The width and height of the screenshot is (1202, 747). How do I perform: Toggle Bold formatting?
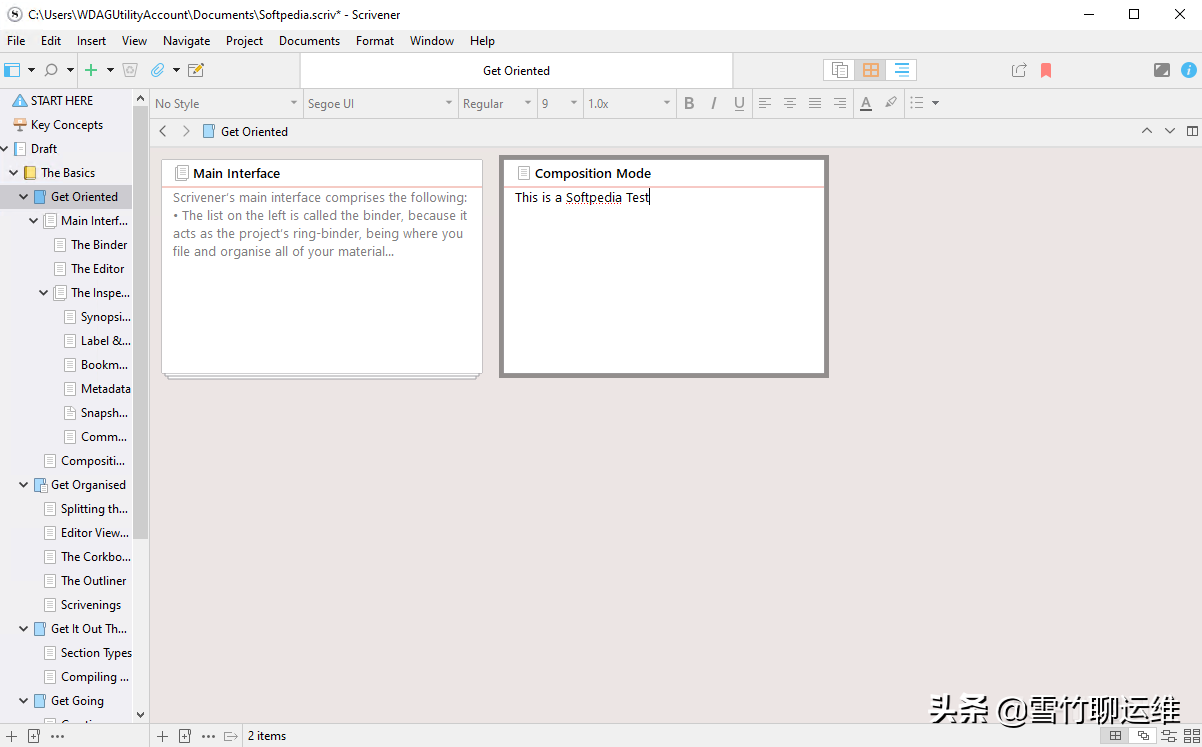689,103
